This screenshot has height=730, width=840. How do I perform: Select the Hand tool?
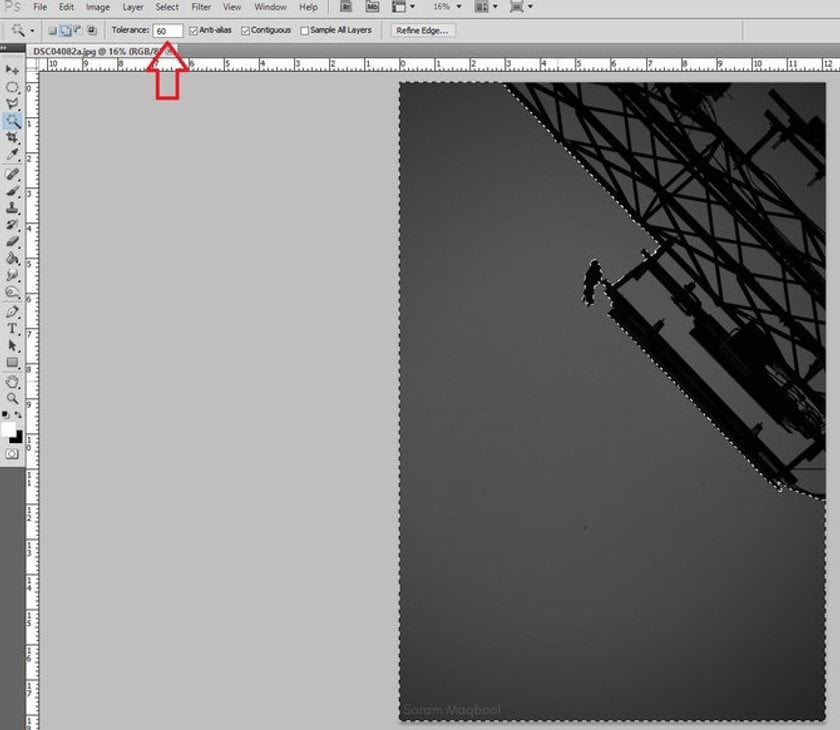click(x=12, y=382)
